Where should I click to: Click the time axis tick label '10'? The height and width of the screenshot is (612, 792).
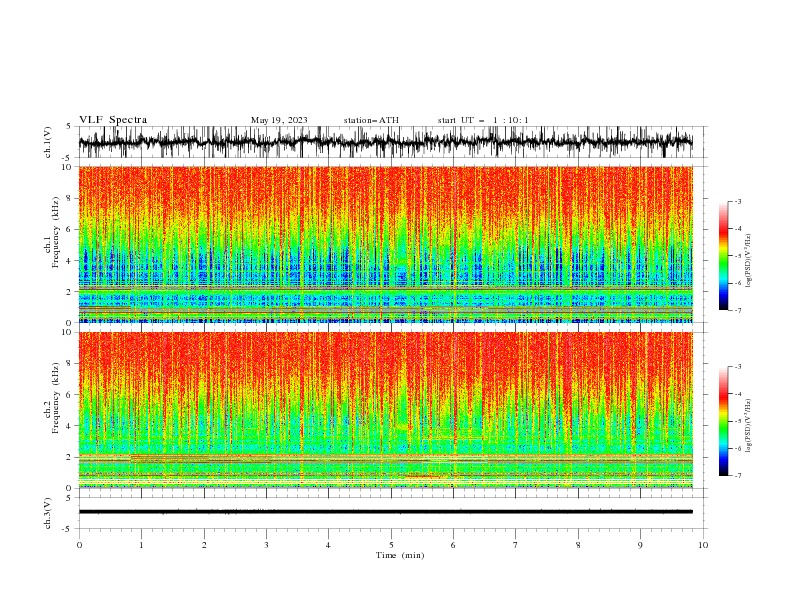coord(703,545)
